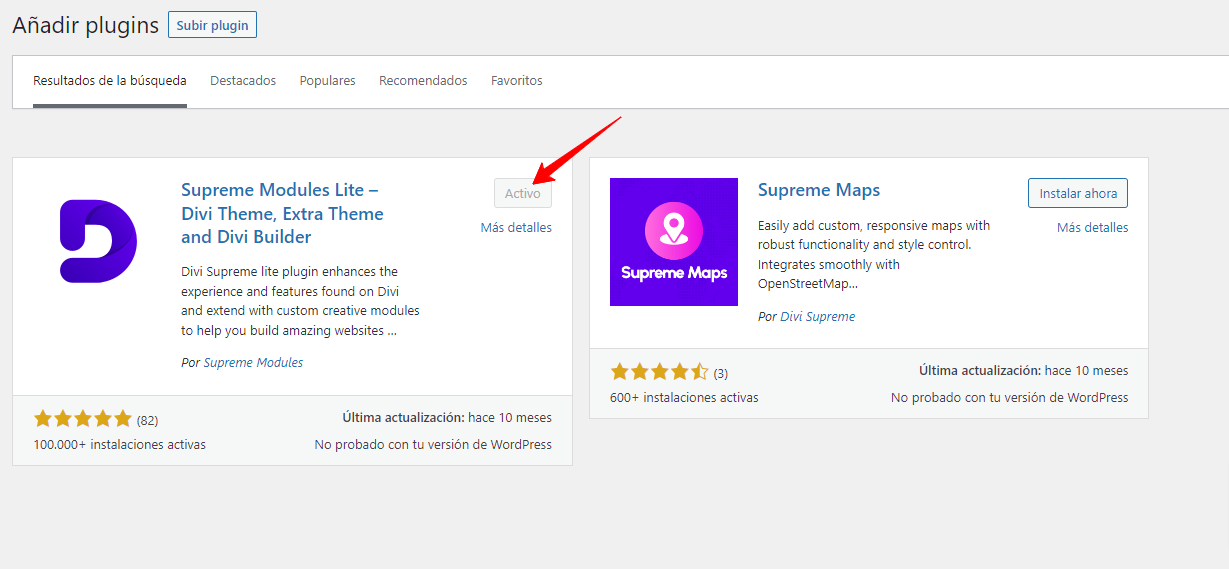Select the Favoritos tab

(x=516, y=81)
